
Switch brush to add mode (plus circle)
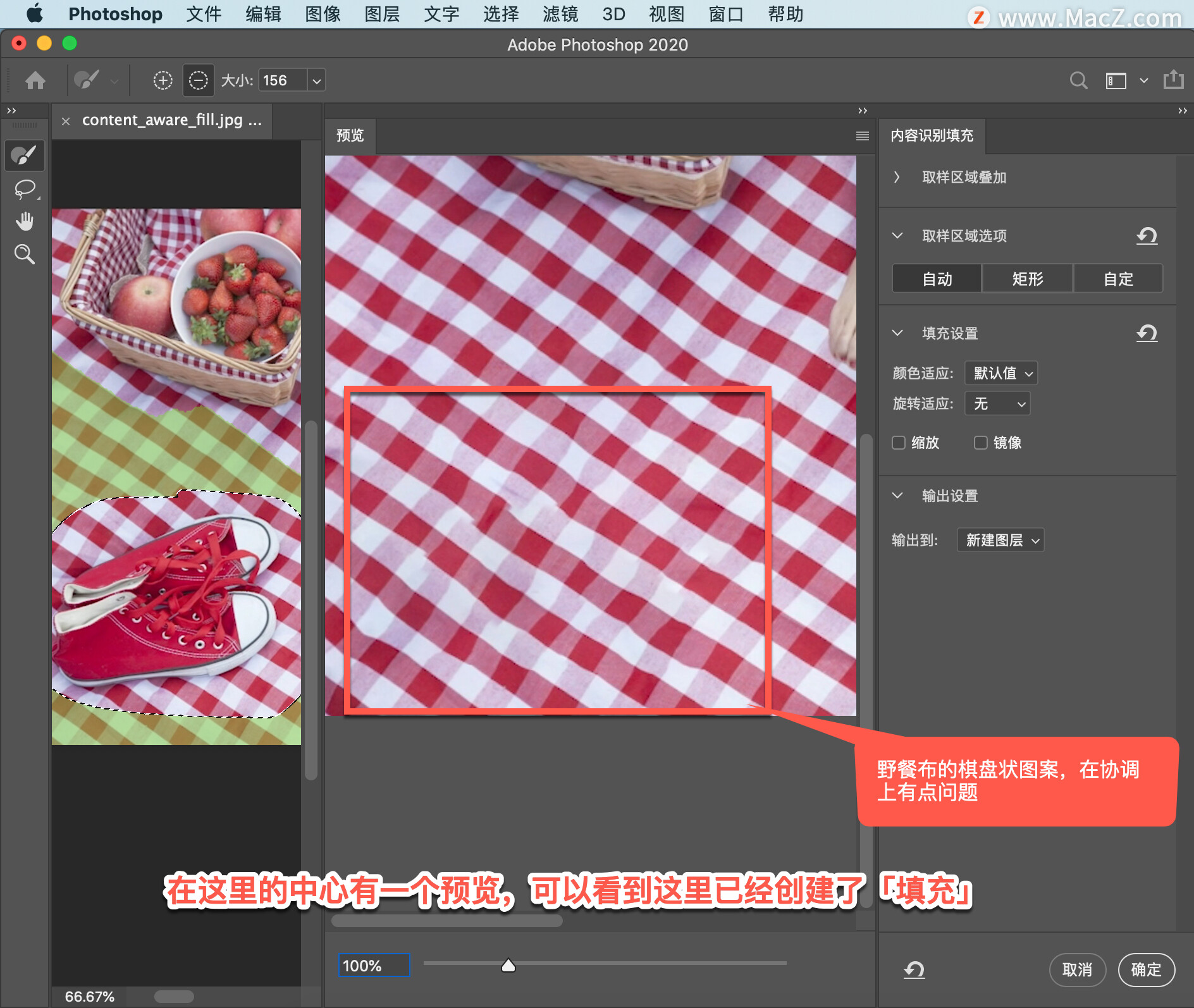tap(163, 80)
